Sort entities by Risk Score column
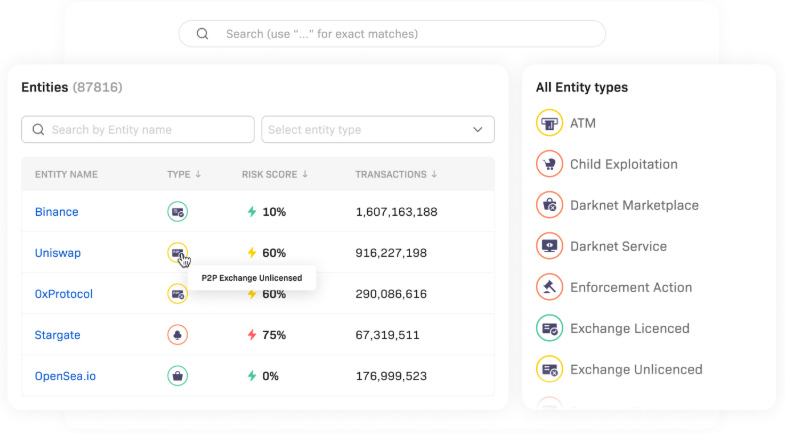The width and height of the screenshot is (785, 434). point(304,175)
